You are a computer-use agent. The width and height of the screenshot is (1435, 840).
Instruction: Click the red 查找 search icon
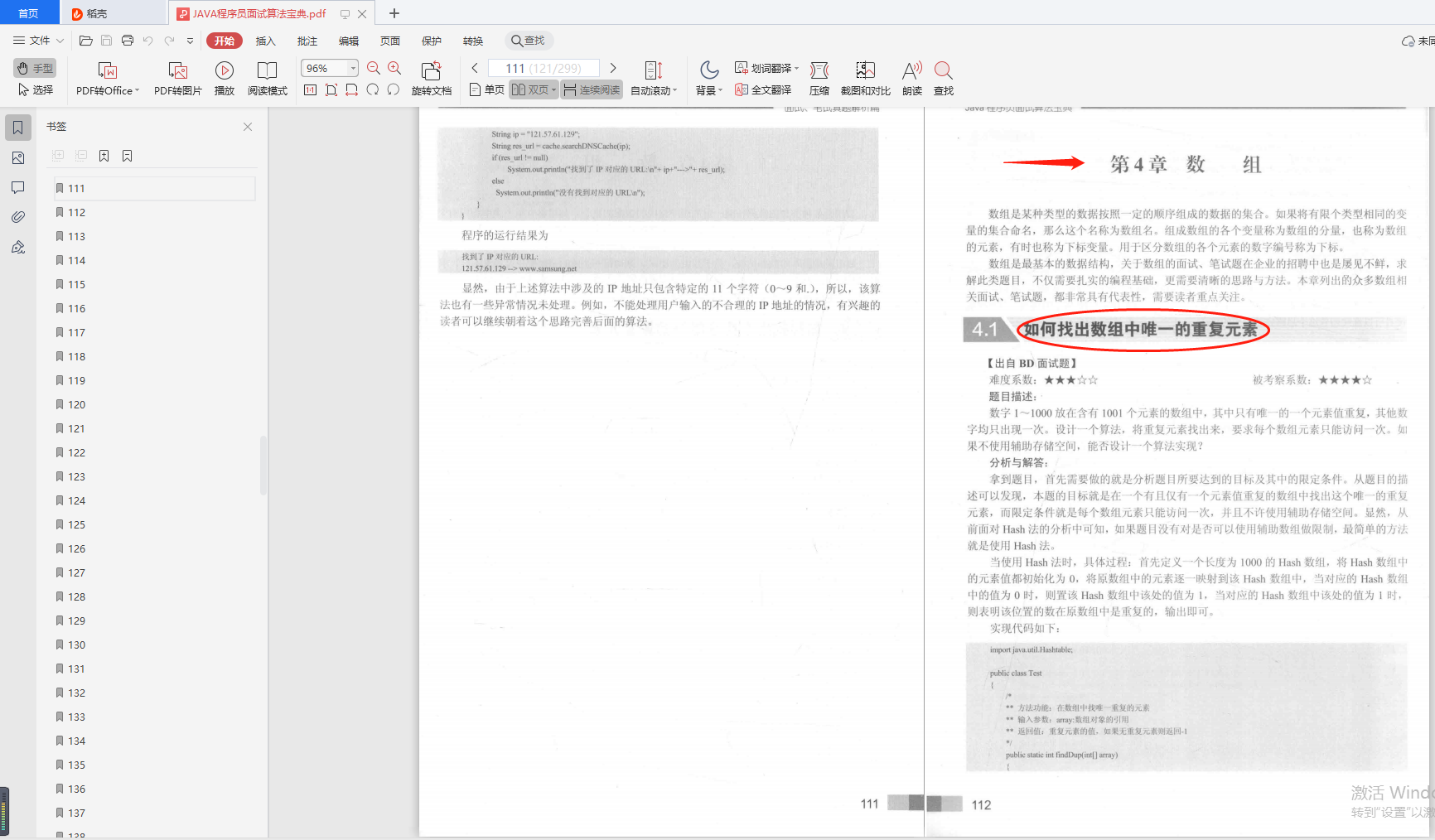point(944,80)
